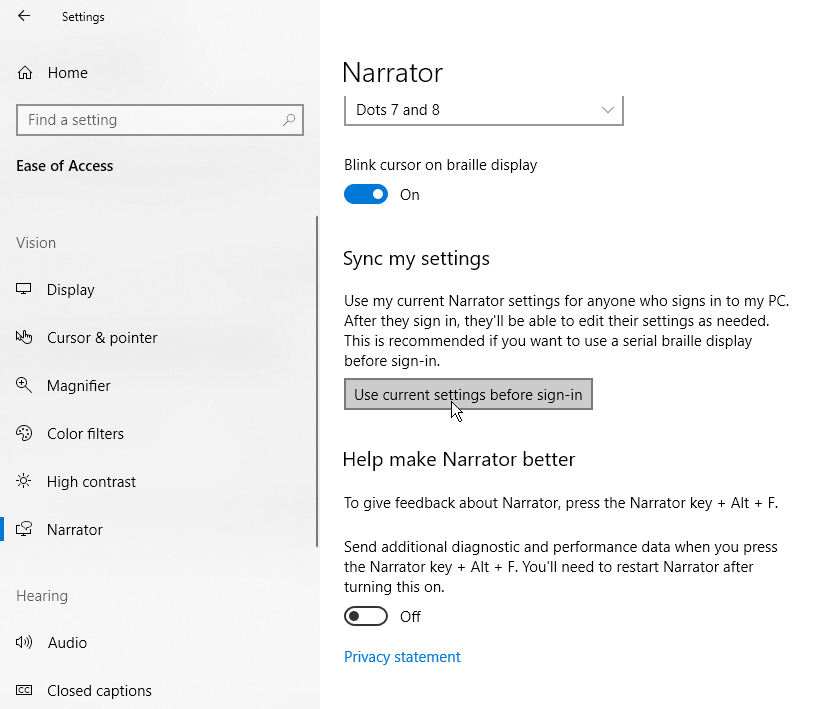The height and width of the screenshot is (709, 838).
Task: Click the Vision section label
Action: point(36,243)
